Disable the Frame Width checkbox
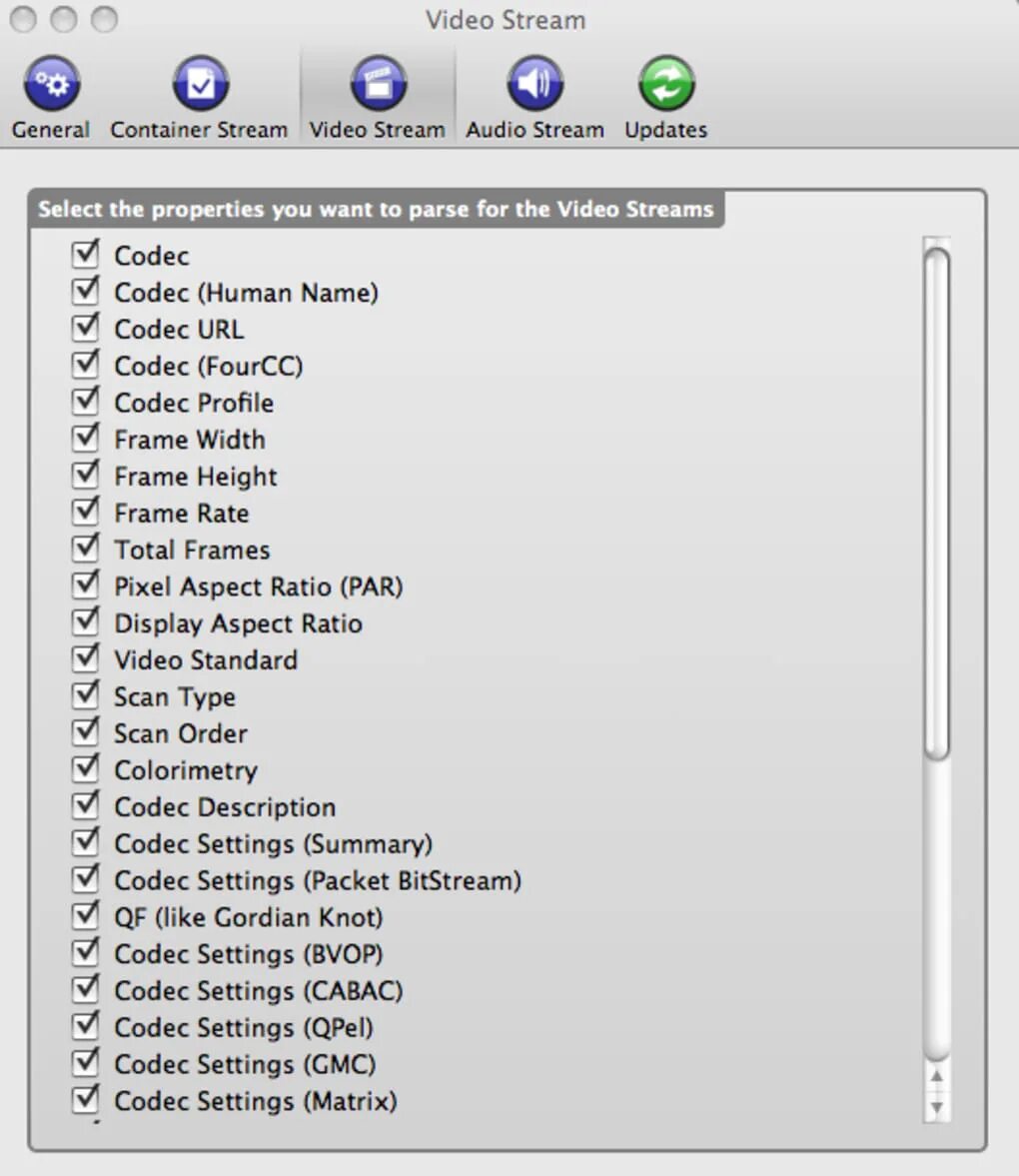 (x=86, y=438)
